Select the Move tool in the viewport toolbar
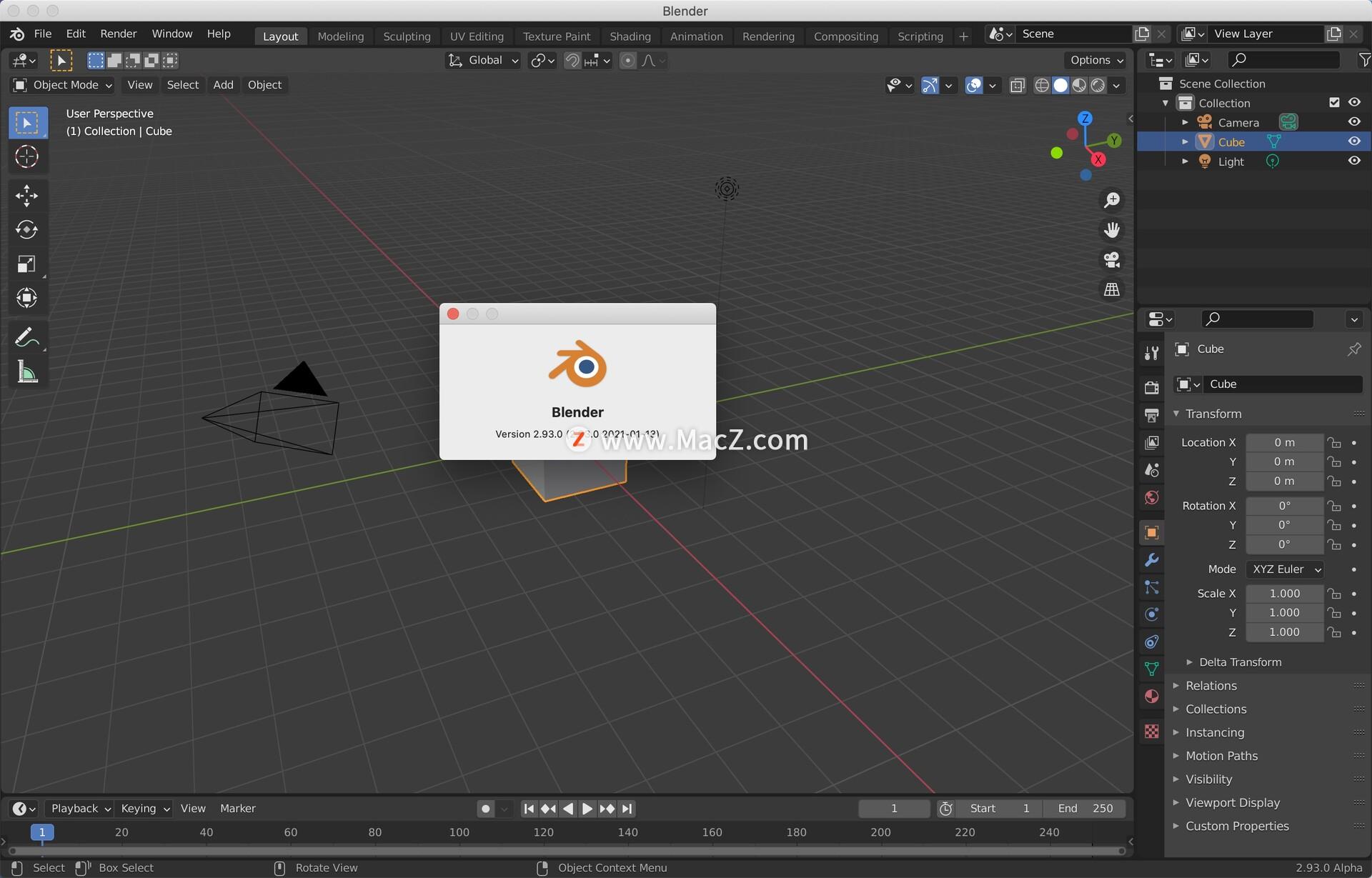 tap(26, 194)
